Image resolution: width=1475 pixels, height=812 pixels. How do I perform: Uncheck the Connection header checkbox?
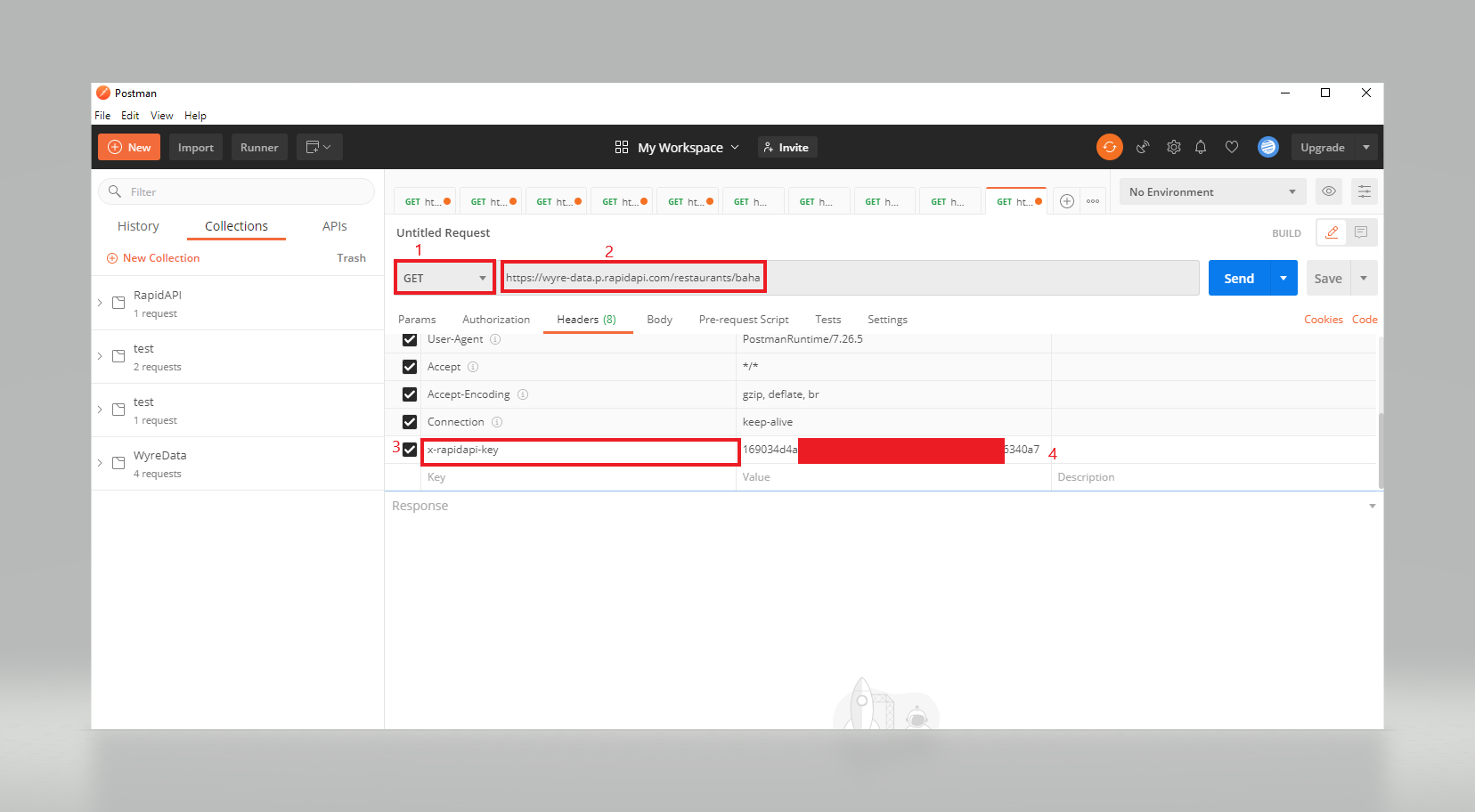click(410, 422)
